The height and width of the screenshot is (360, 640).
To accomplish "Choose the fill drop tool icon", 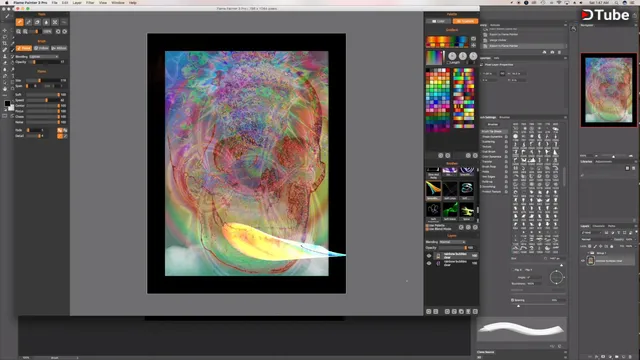I will [x=46, y=22].
